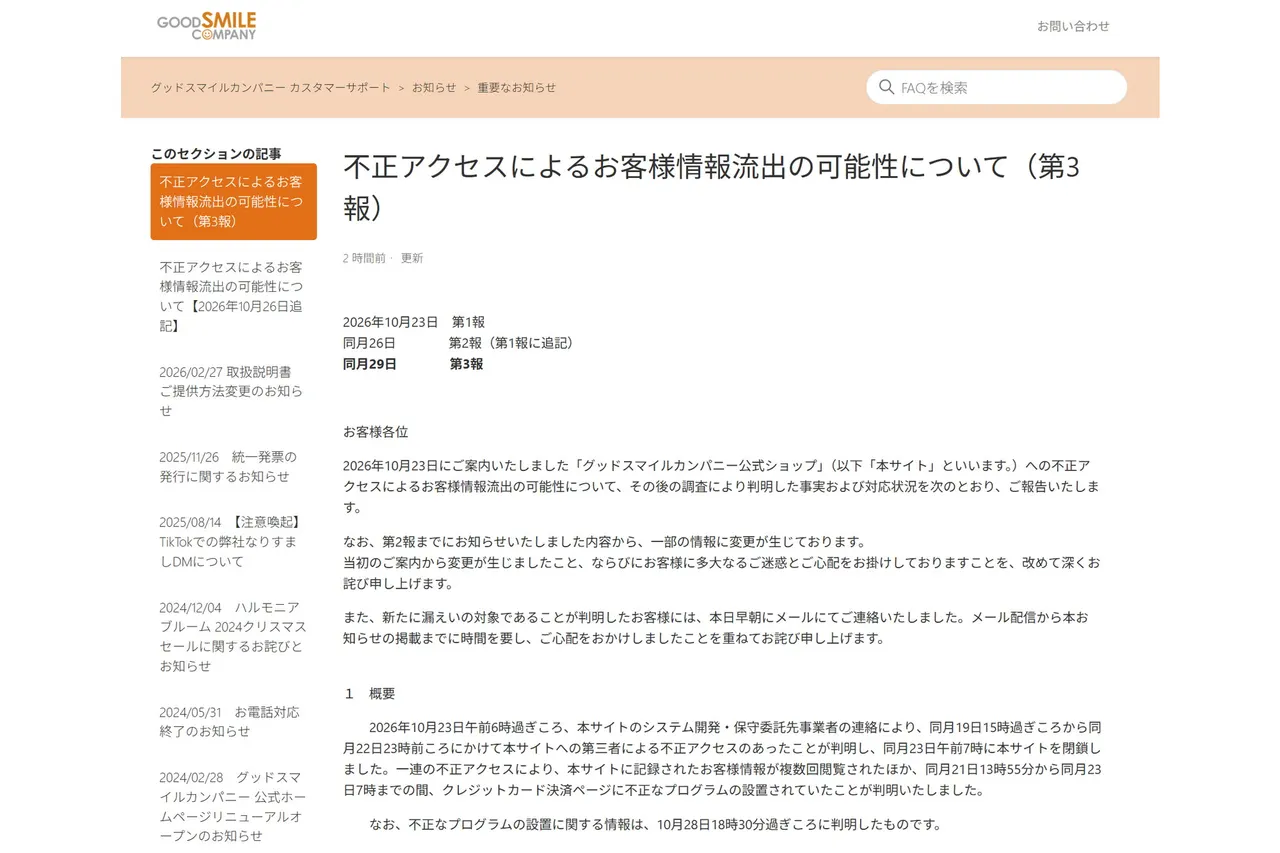Open the ハルモニアブルーム 2024クリスマスセール notice

234,636
